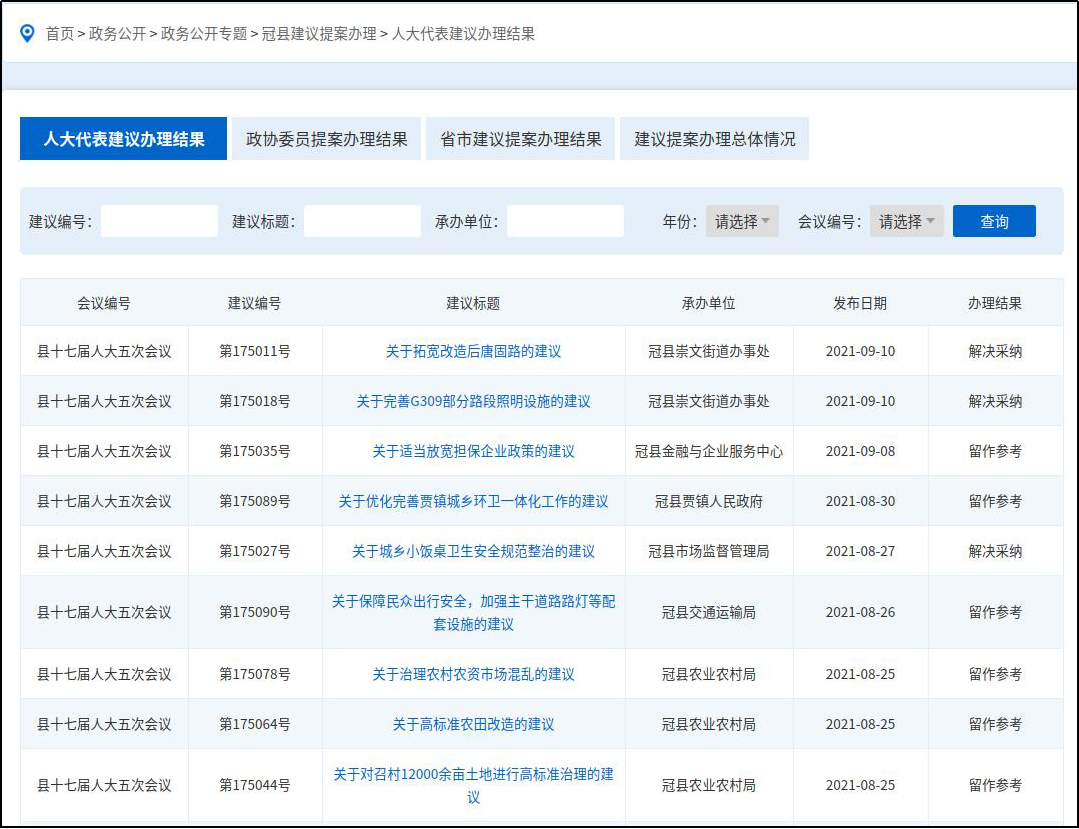
Task: Switch to 政协委员提案办理结果 tab
Action: coord(326,139)
